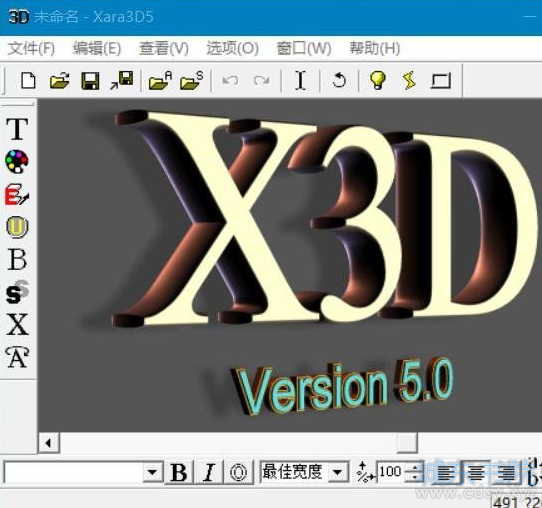
Task: Select the X tool in left sidebar
Action: pyautogui.click(x=17, y=325)
